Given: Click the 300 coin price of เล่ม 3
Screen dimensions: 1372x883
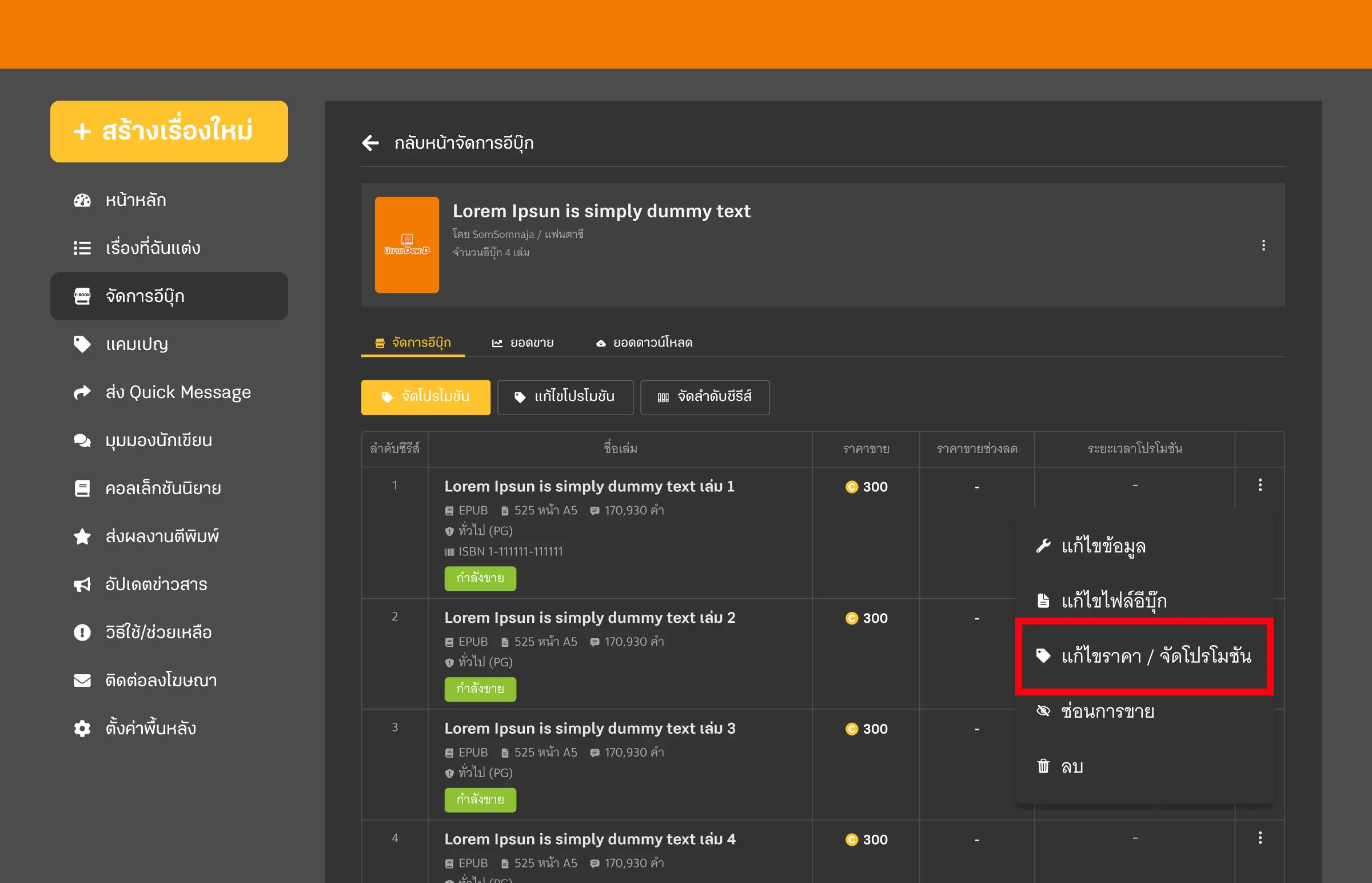Looking at the screenshot, I should pos(866,729).
